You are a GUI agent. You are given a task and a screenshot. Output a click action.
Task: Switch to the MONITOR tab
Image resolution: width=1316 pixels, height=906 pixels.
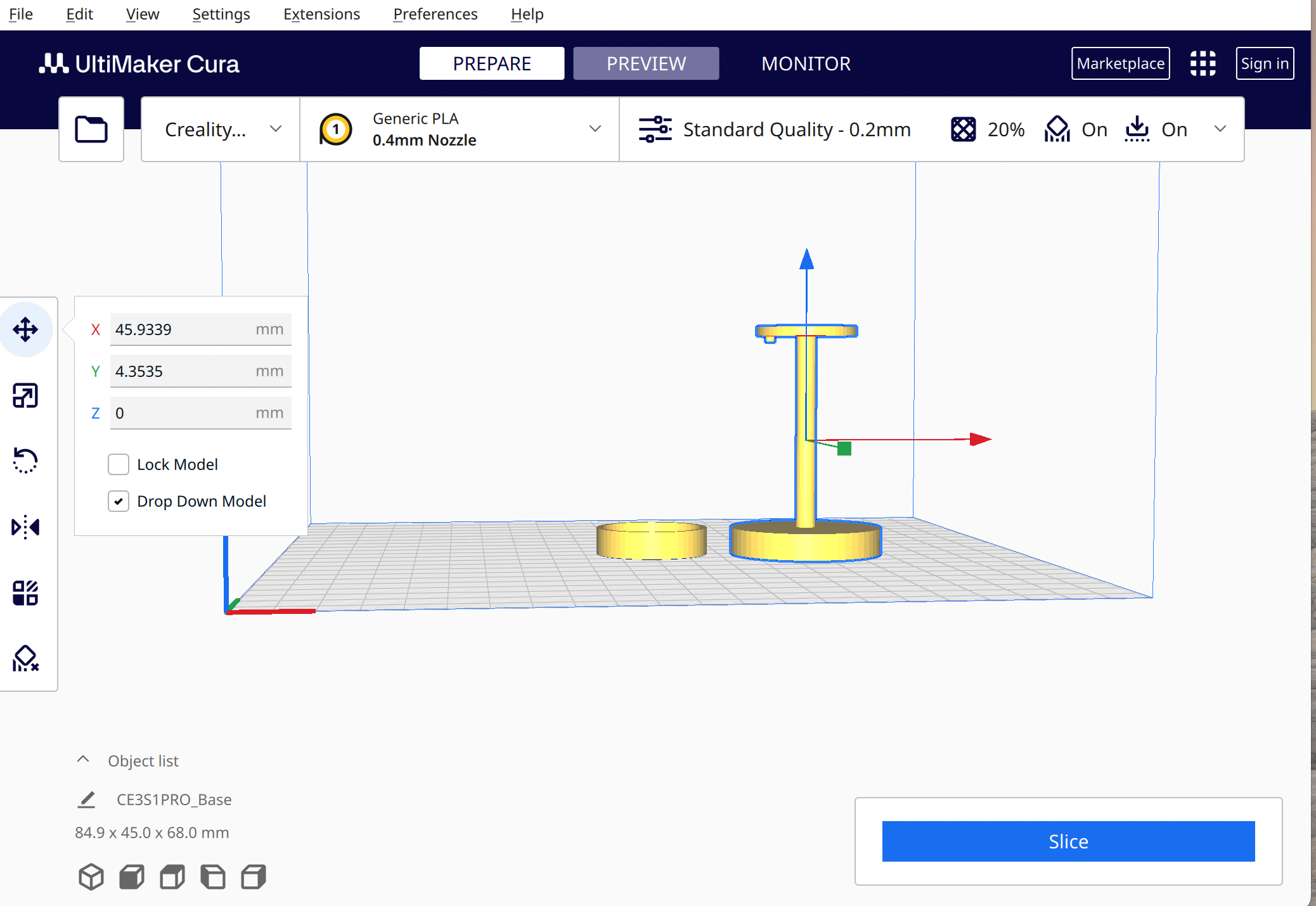806,63
